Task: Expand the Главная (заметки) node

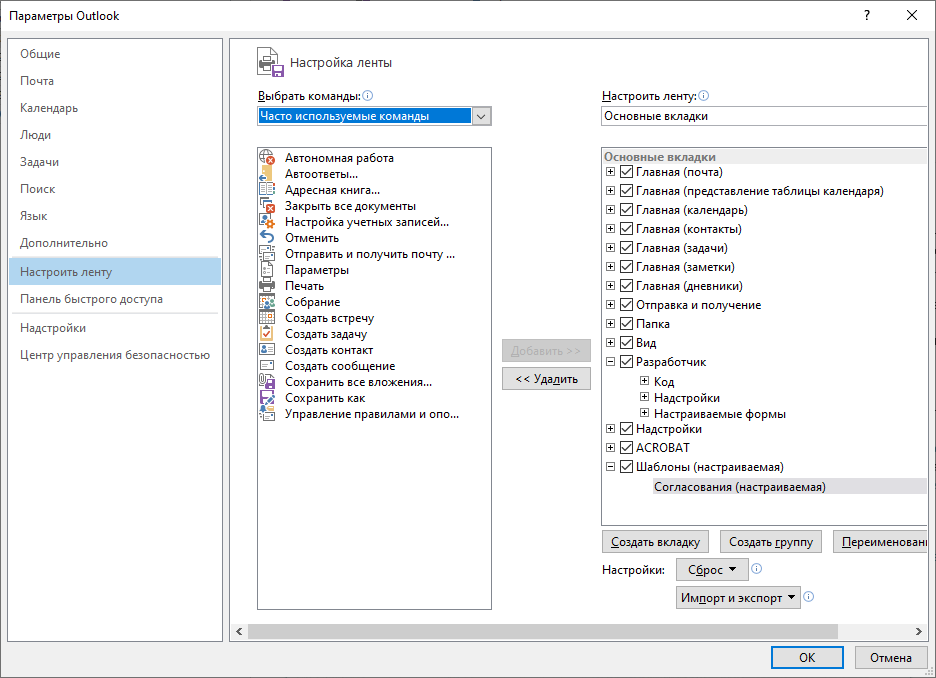Action: pos(610,266)
